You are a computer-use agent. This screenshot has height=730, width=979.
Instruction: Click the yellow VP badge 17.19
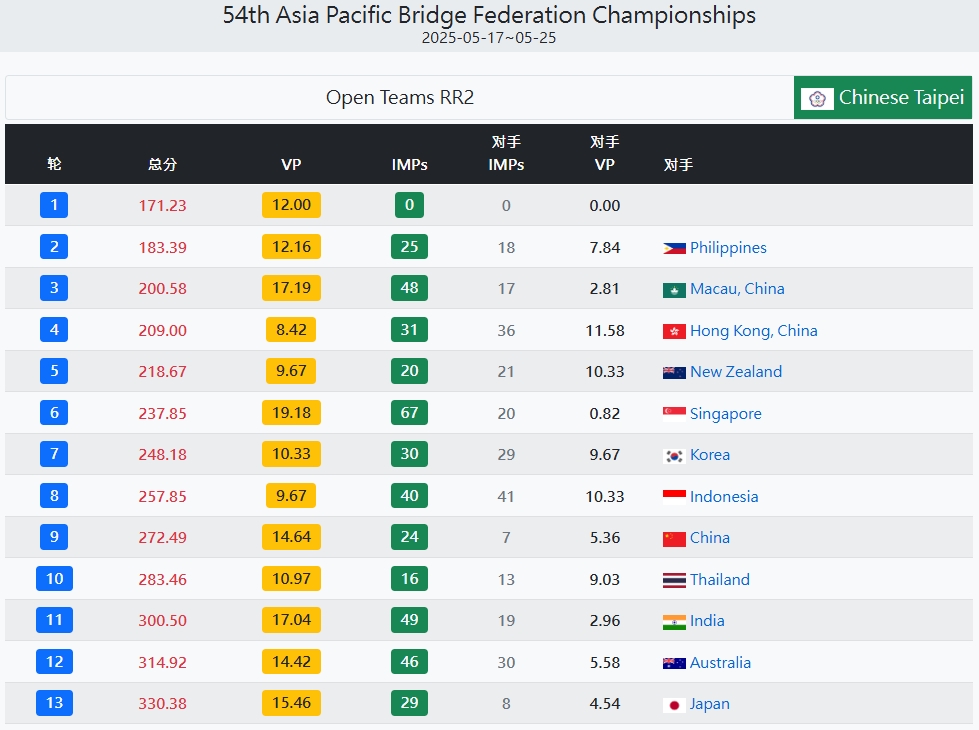292,288
